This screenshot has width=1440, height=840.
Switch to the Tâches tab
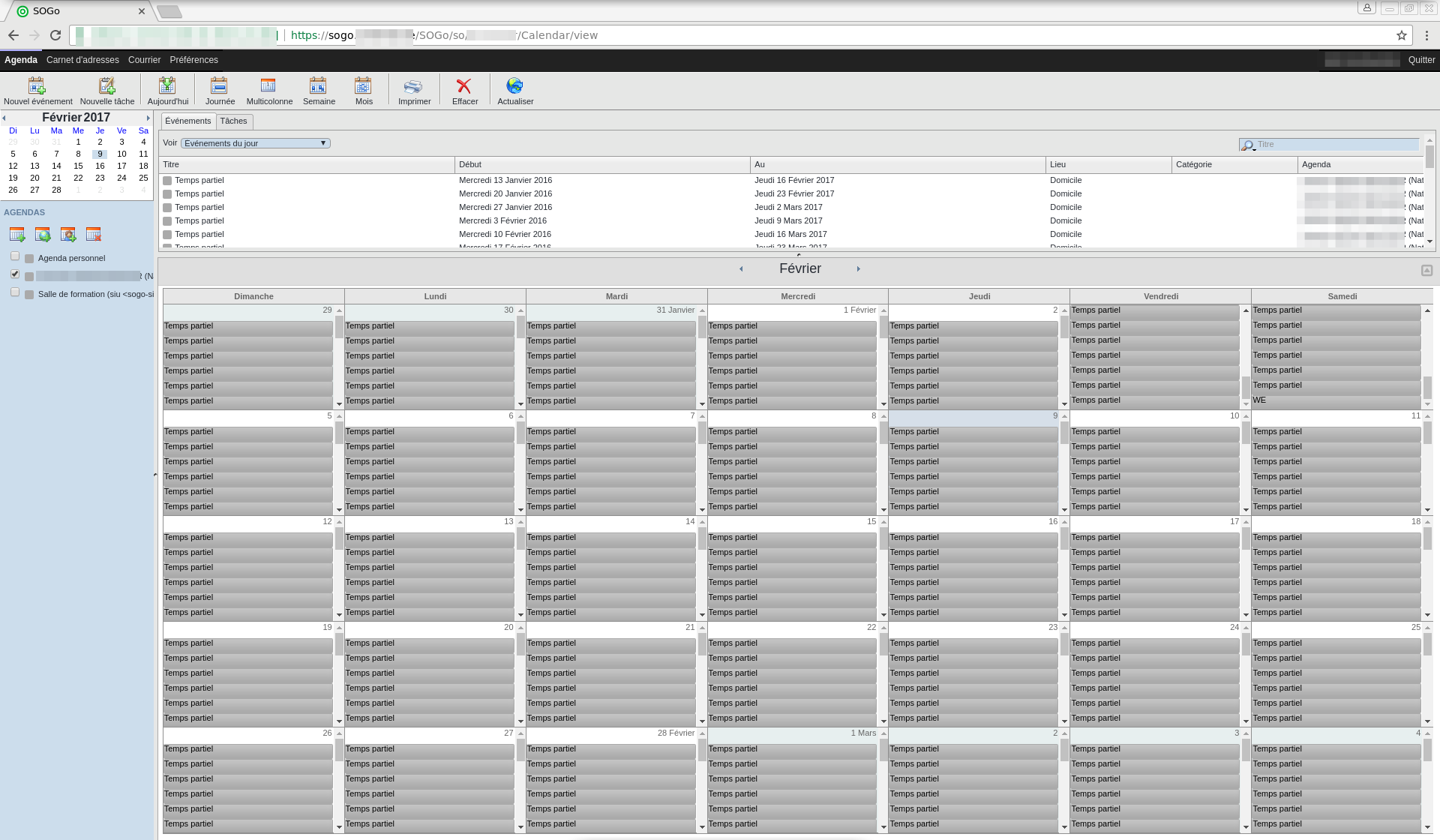(x=233, y=121)
